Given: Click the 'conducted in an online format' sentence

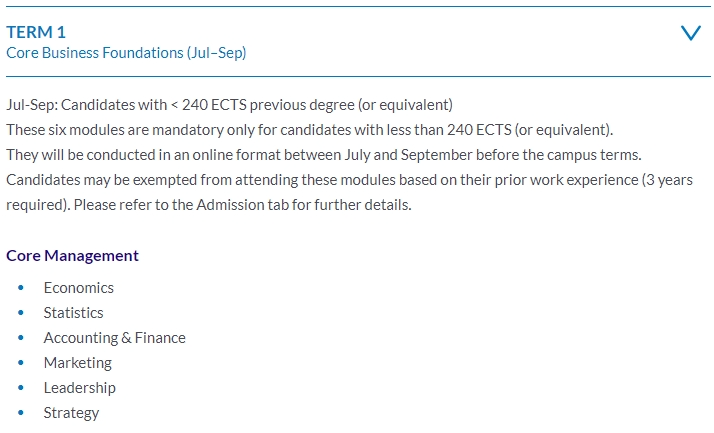Looking at the screenshot, I should click(x=324, y=155).
